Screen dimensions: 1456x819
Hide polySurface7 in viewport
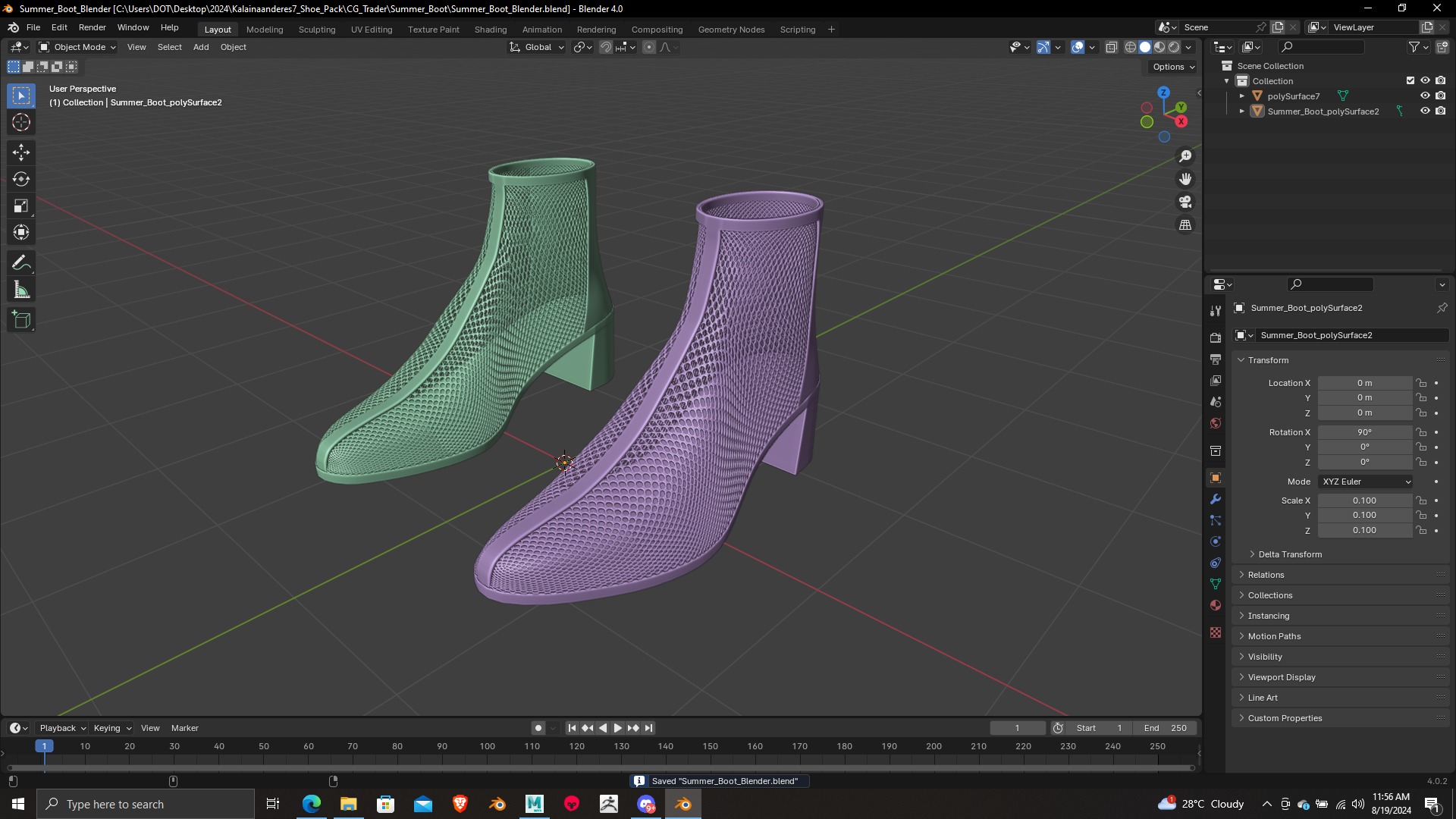click(1425, 96)
